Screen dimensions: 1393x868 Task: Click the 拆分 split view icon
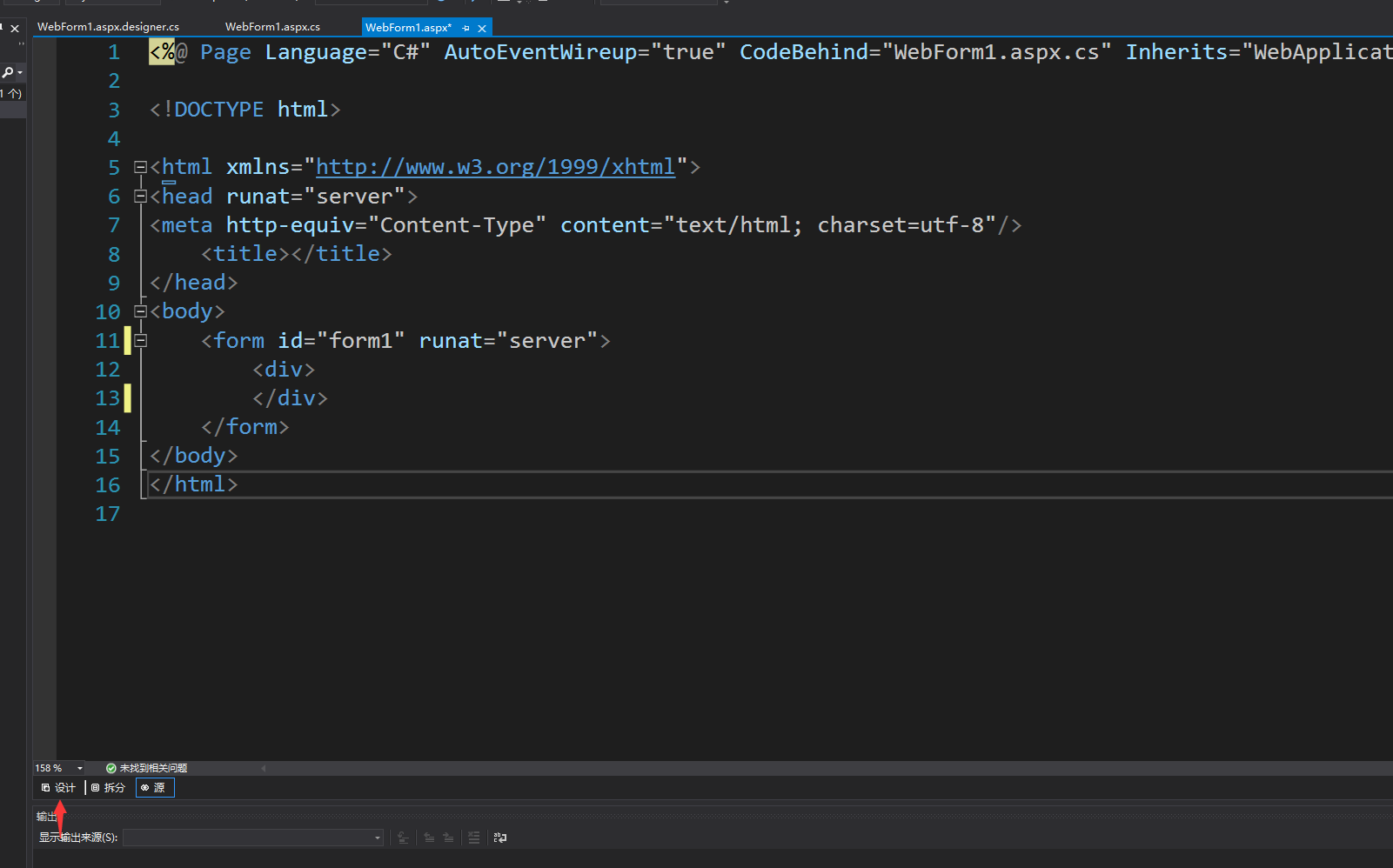tap(95, 787)
